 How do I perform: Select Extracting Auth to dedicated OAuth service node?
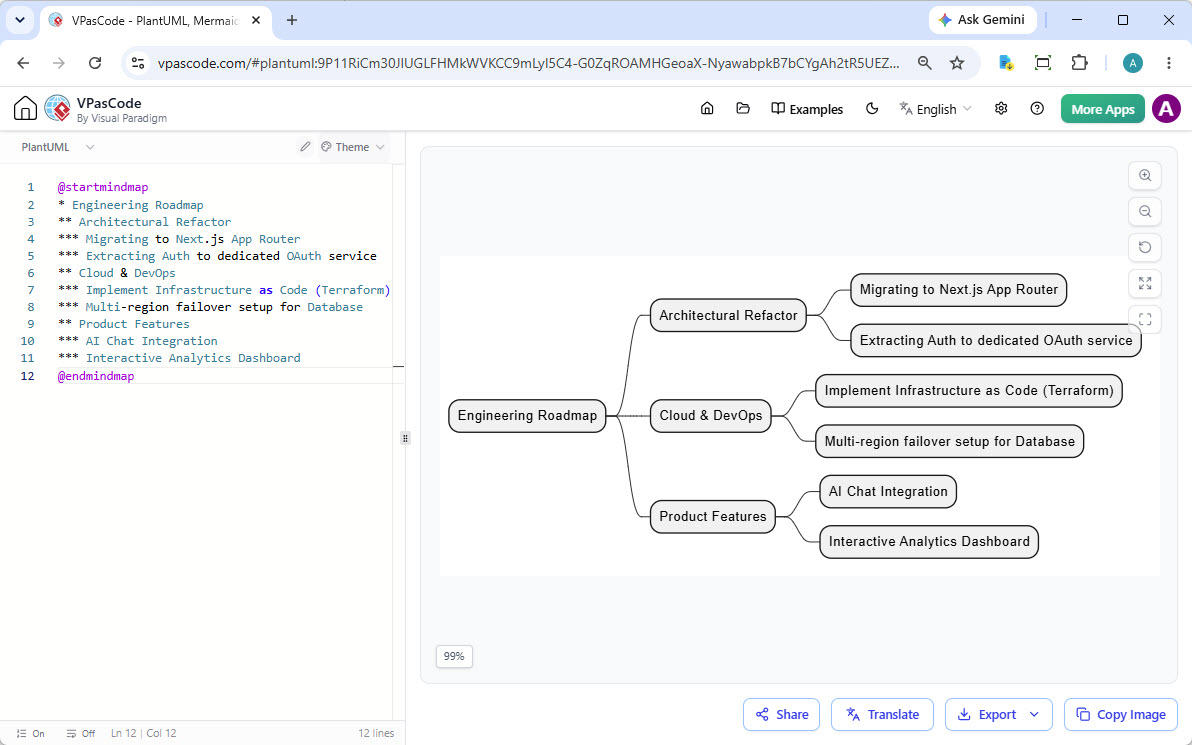click(996, 341)
